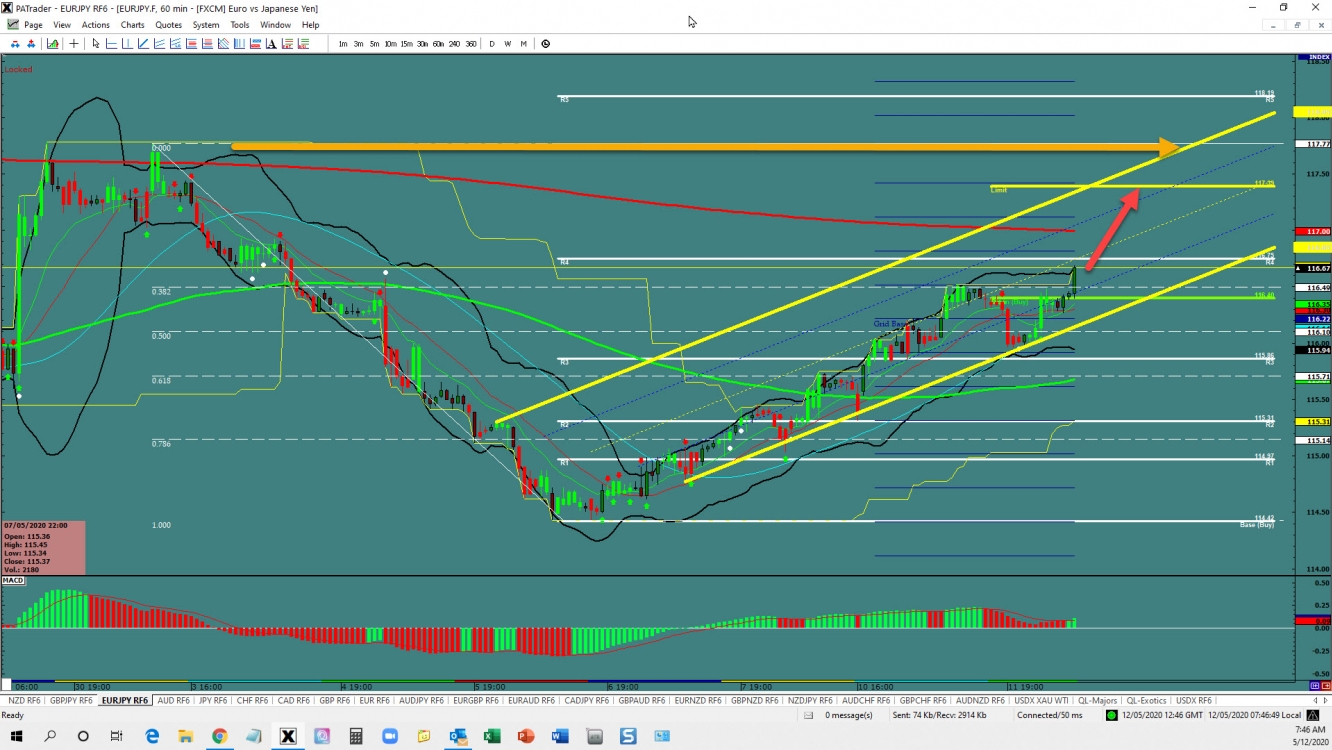Switch to the NZD RF6 tab

23,701
